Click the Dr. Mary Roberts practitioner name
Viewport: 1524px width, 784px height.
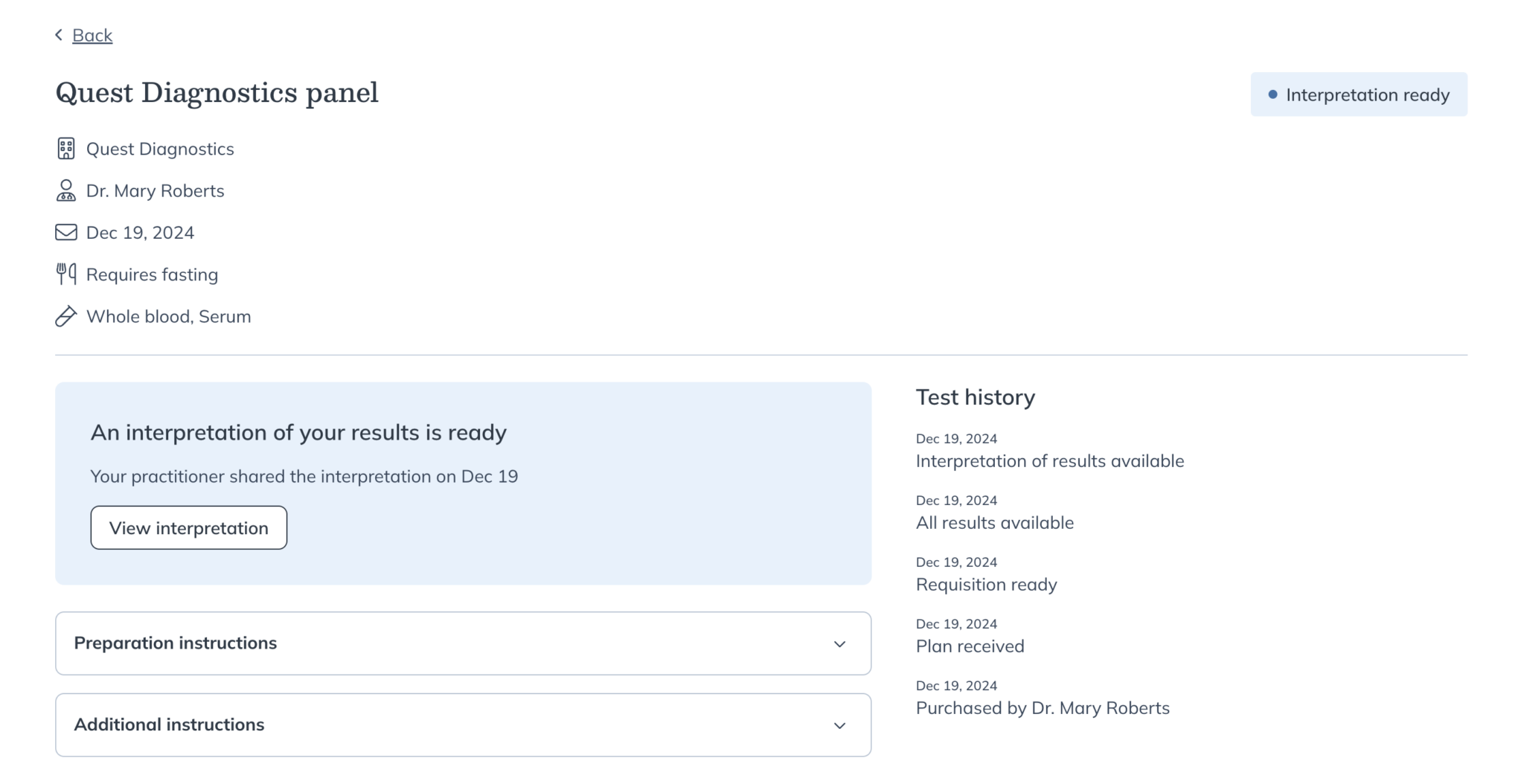tap(155, 190)
